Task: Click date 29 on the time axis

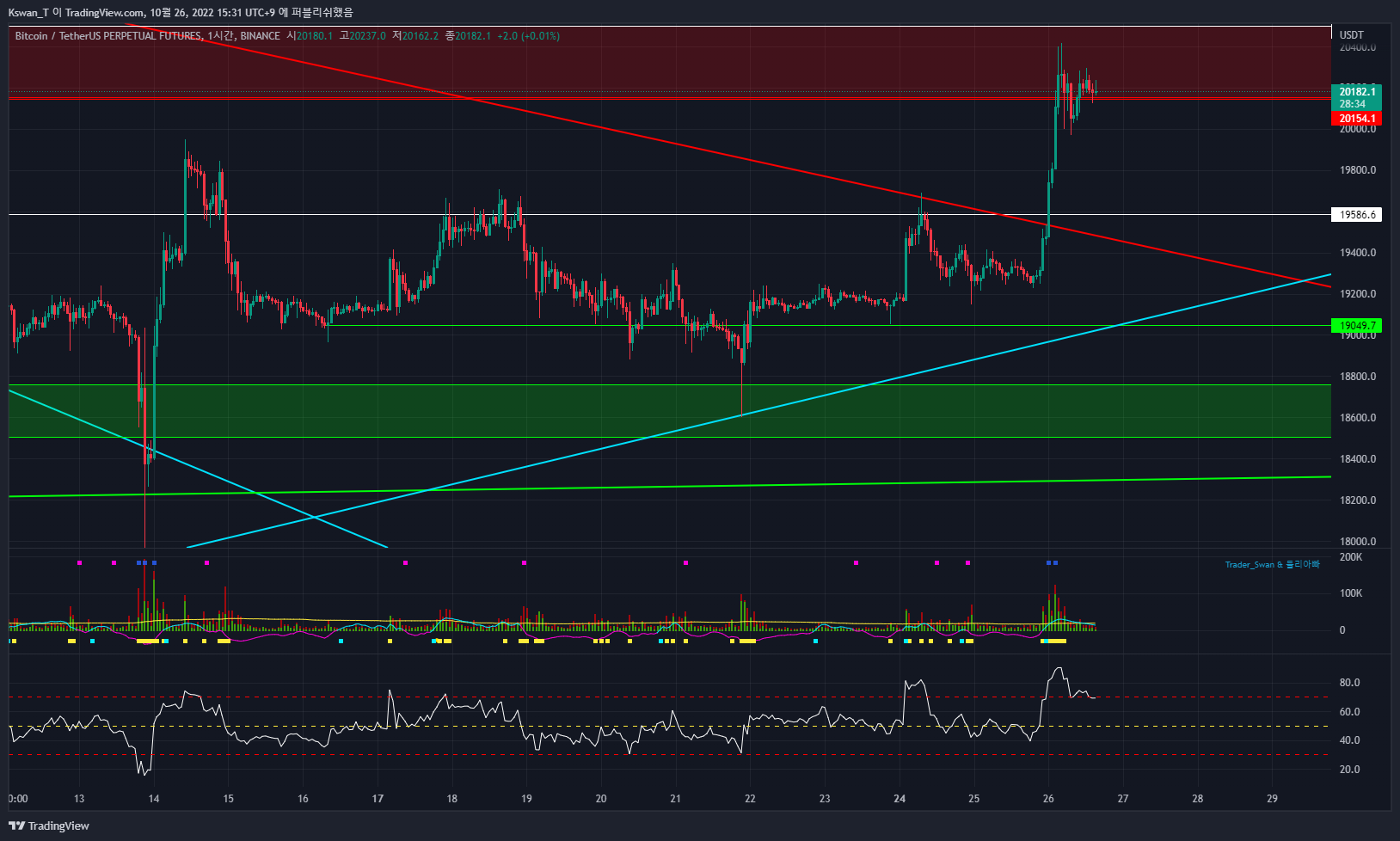Action: click(1272, 799)
